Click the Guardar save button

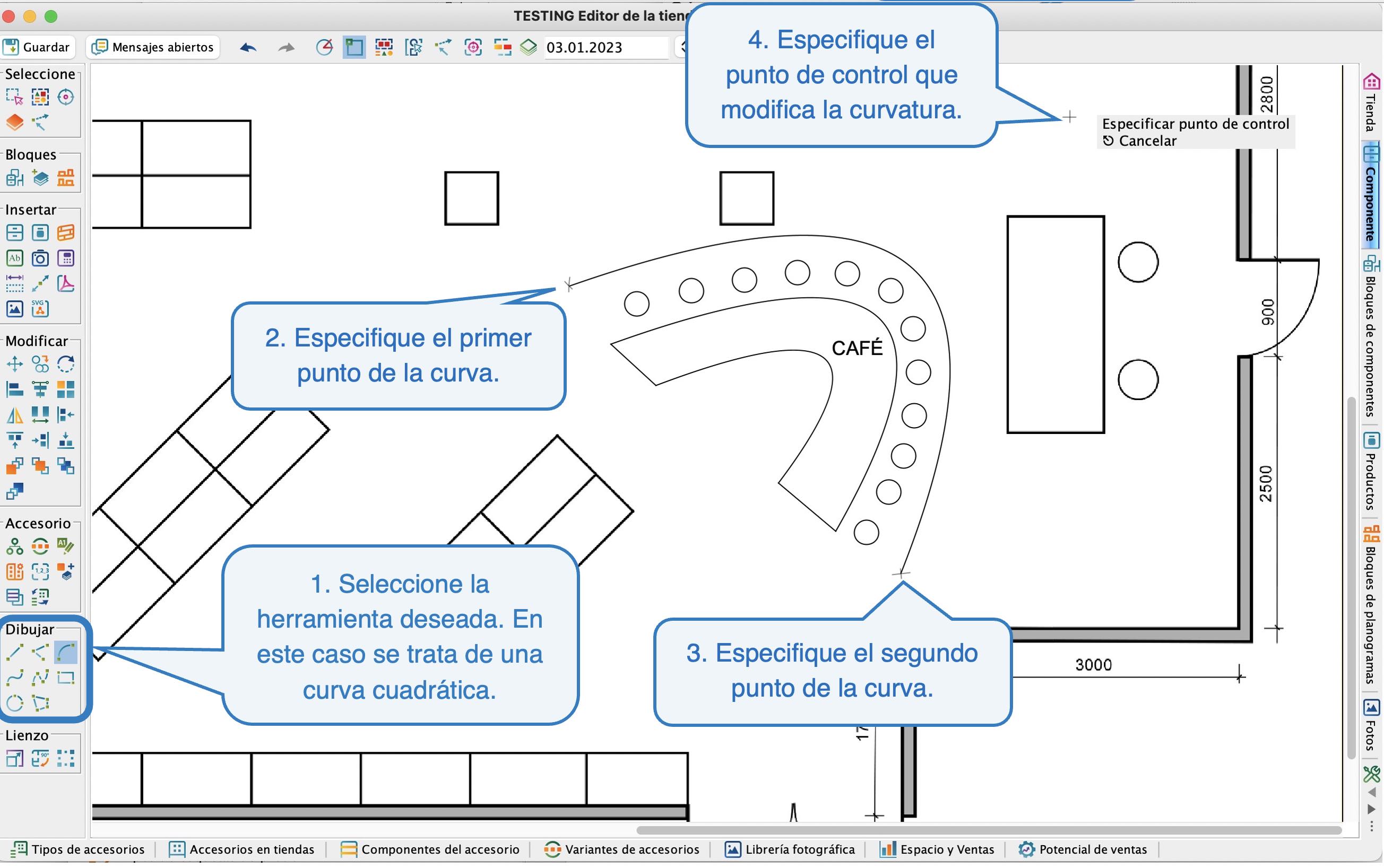click(37, 47)
